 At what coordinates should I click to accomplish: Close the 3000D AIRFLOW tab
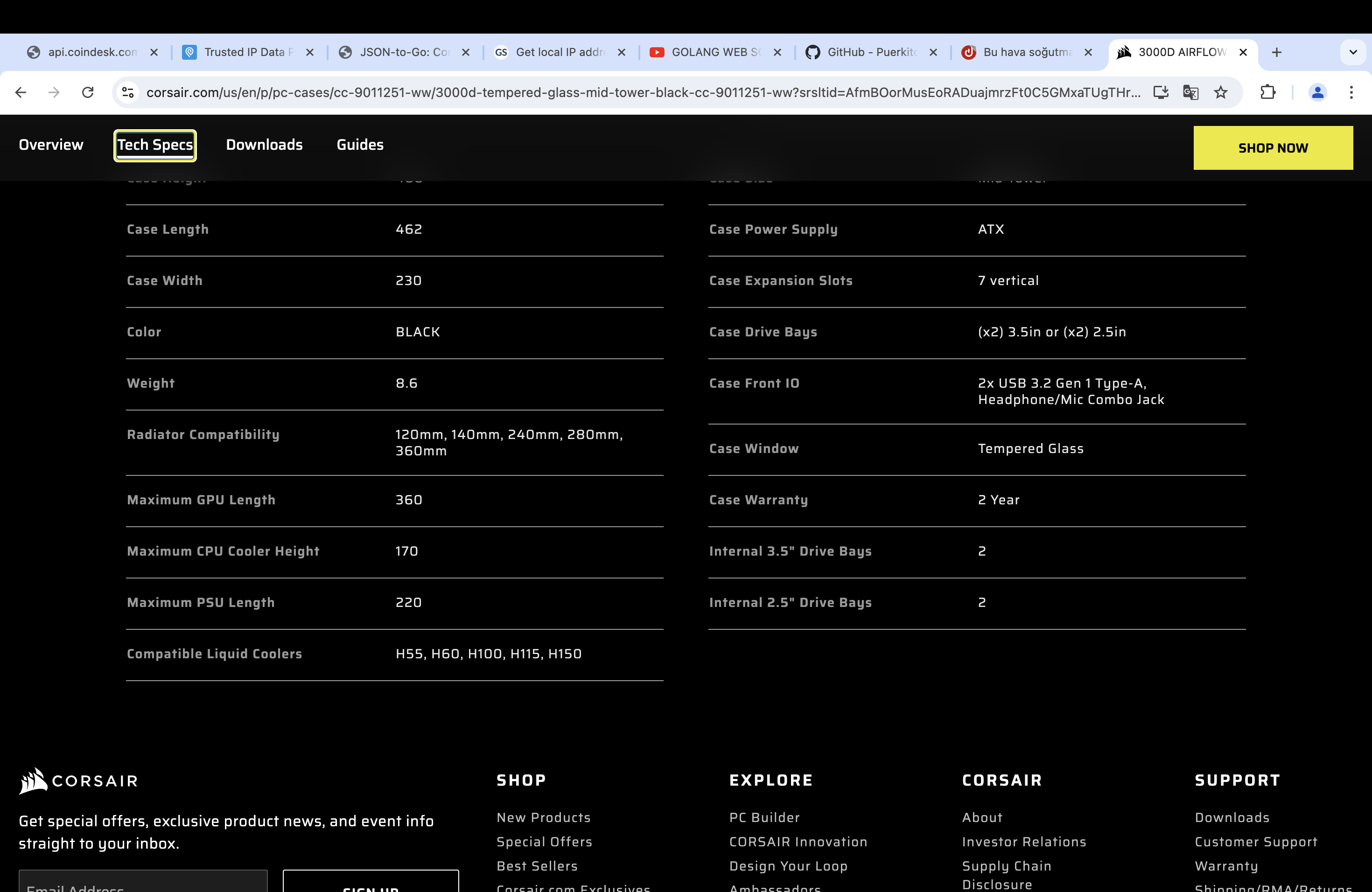pos(1244,52)
